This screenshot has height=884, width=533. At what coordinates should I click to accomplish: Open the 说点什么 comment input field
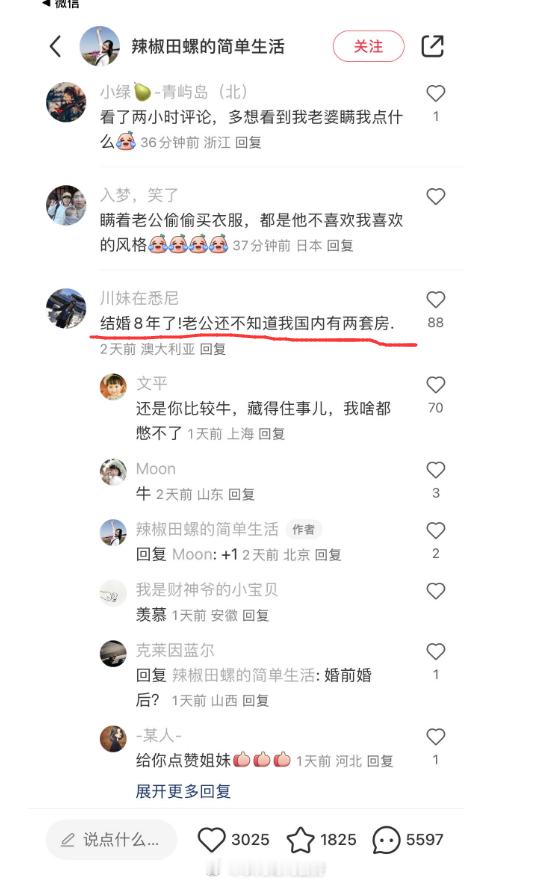point(112,840)
